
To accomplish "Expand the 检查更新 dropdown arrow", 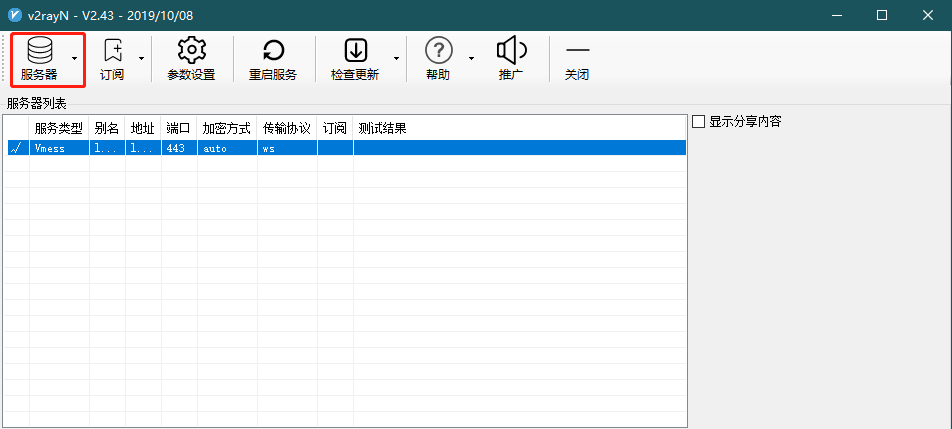I will [396, 59].
